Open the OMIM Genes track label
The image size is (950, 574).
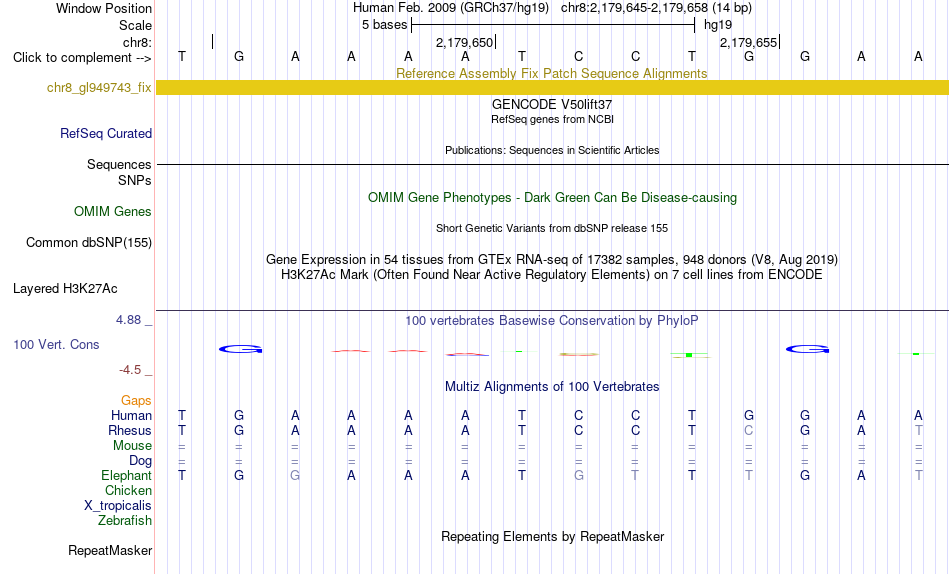point(112,212)
